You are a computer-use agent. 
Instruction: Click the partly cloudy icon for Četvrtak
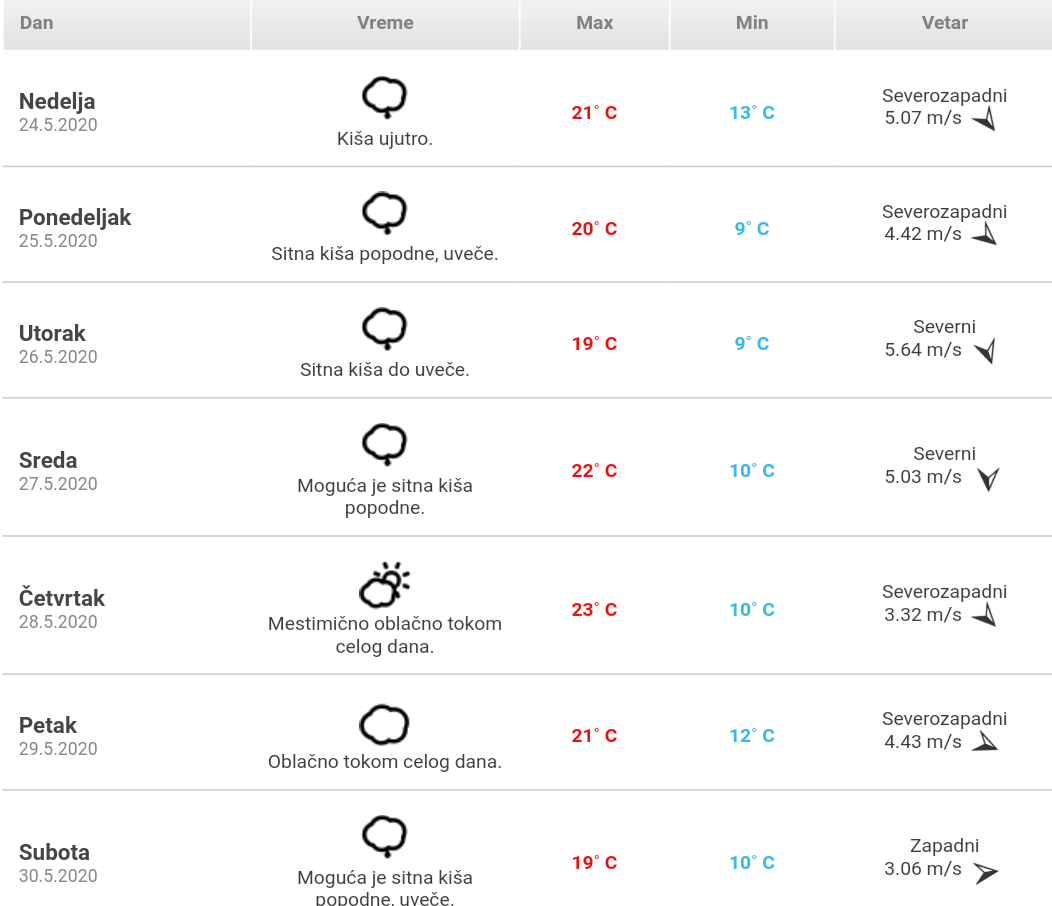(x=385, y=584)
